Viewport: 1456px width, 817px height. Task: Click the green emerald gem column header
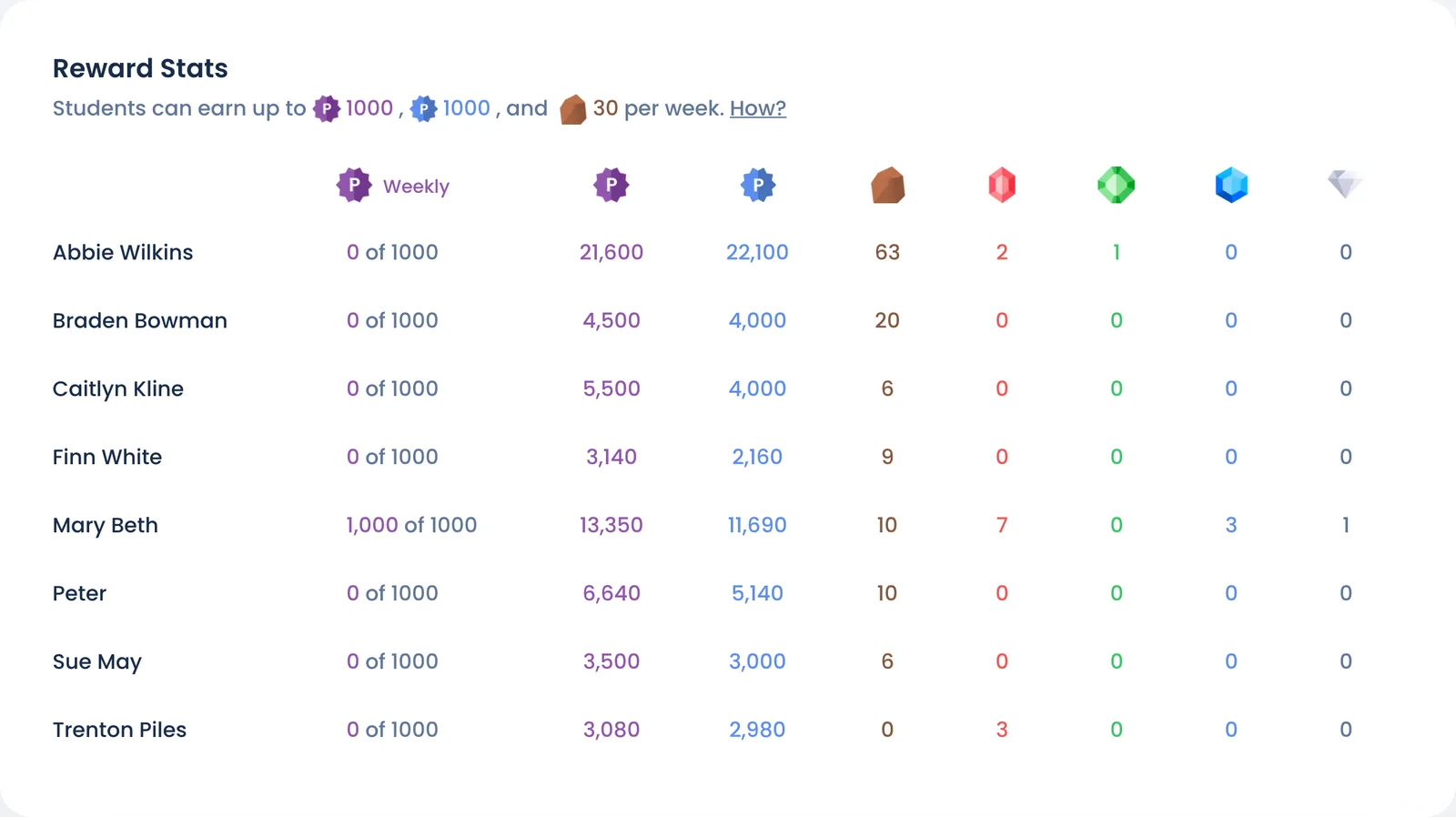pyautogui.click(x=1117, y=186)
